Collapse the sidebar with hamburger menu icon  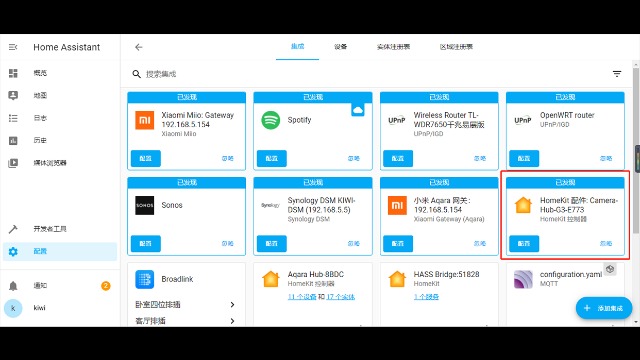coord(13,47)
